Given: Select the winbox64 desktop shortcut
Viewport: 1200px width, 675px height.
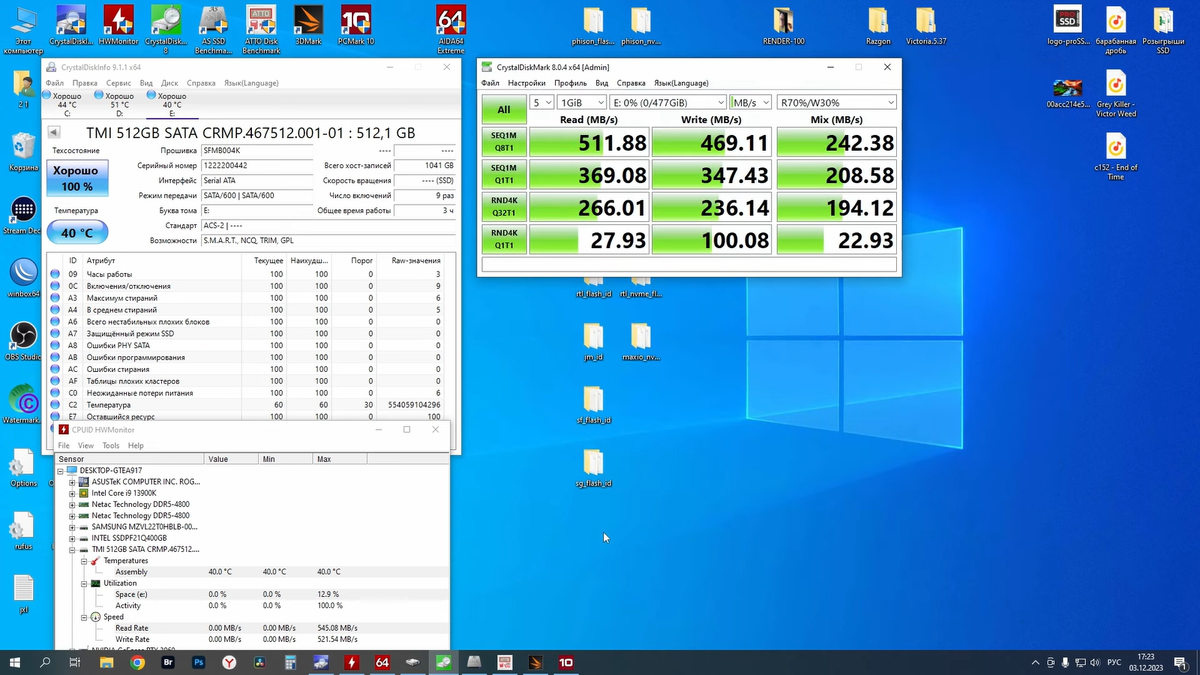Looking at the screenshot, I should 23,278.
